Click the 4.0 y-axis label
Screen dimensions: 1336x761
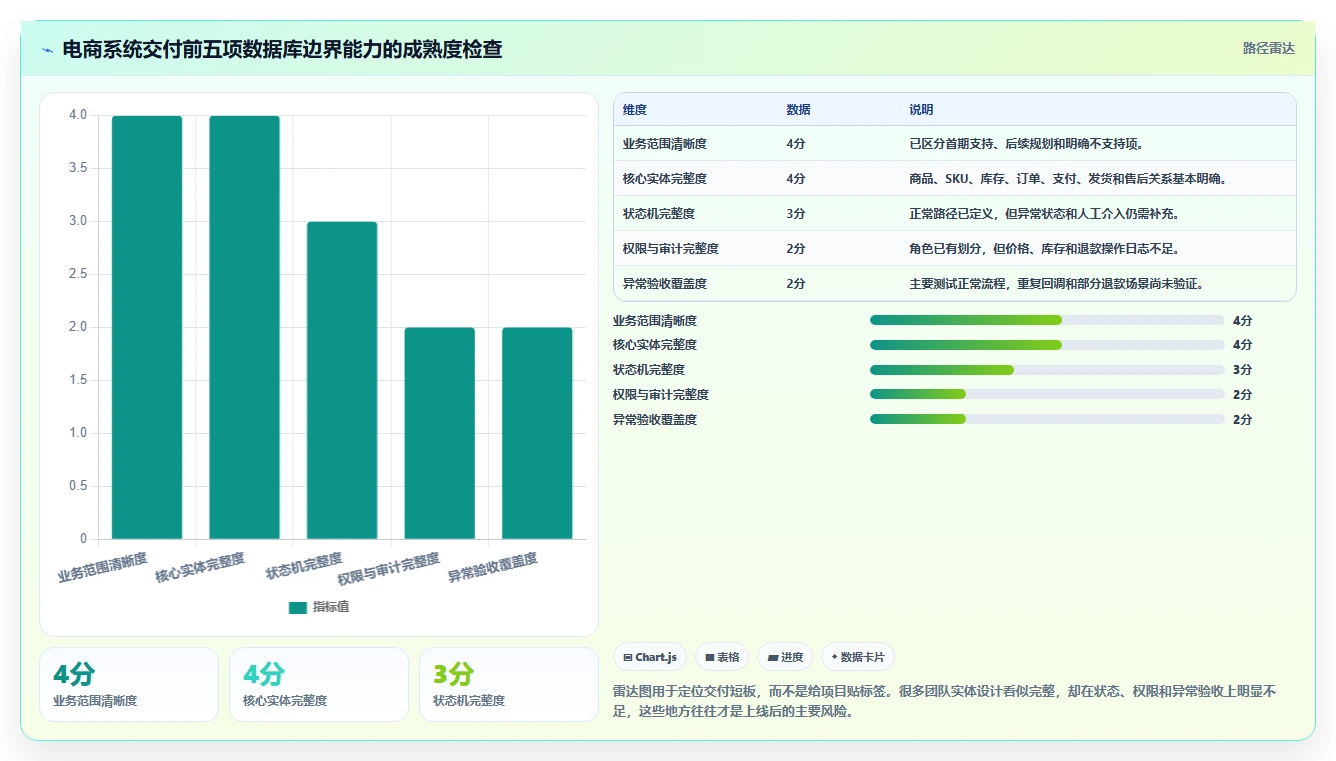[x=78, y=115]
